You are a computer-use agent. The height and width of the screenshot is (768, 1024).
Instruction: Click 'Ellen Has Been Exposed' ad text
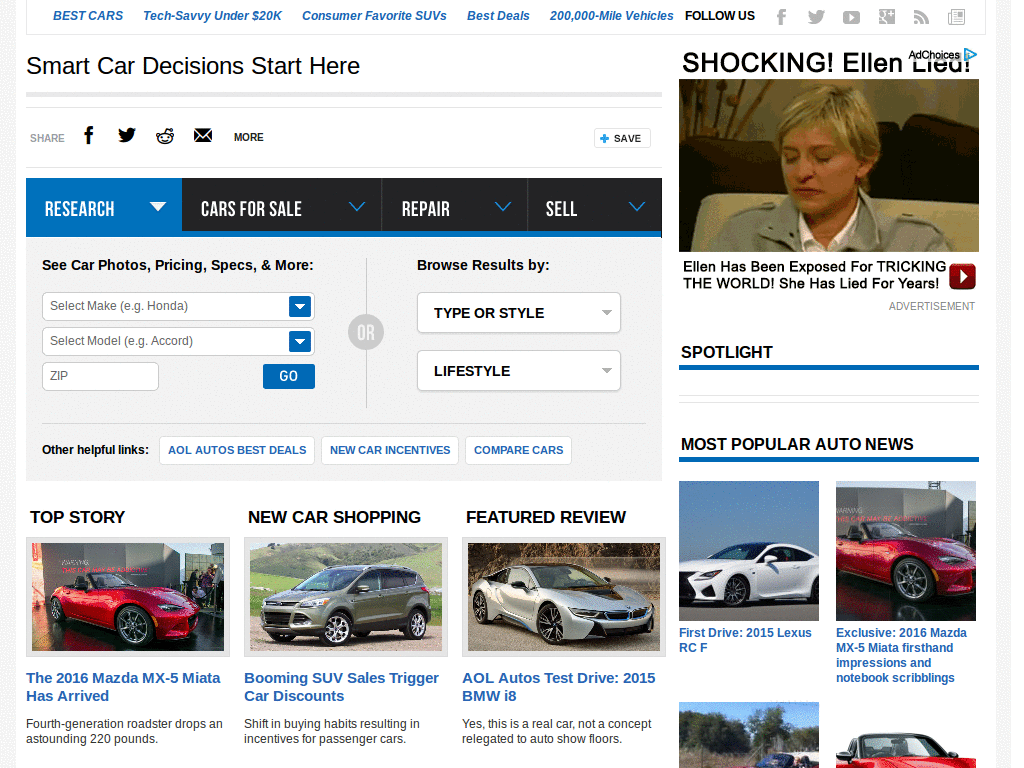814,276
